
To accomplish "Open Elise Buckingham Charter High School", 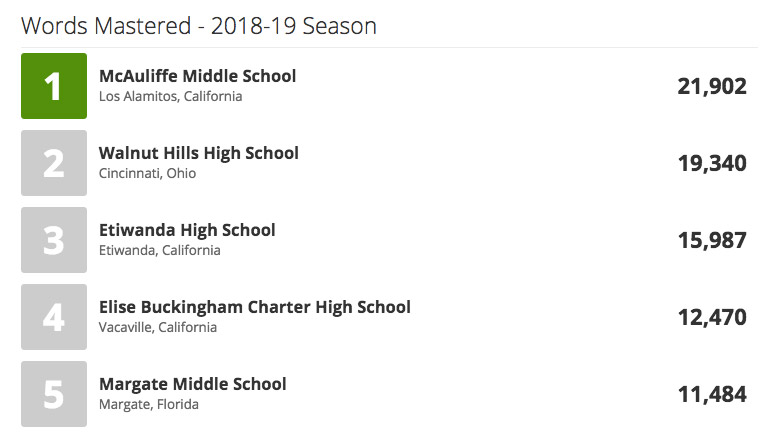I will click(x=254, y=307).
